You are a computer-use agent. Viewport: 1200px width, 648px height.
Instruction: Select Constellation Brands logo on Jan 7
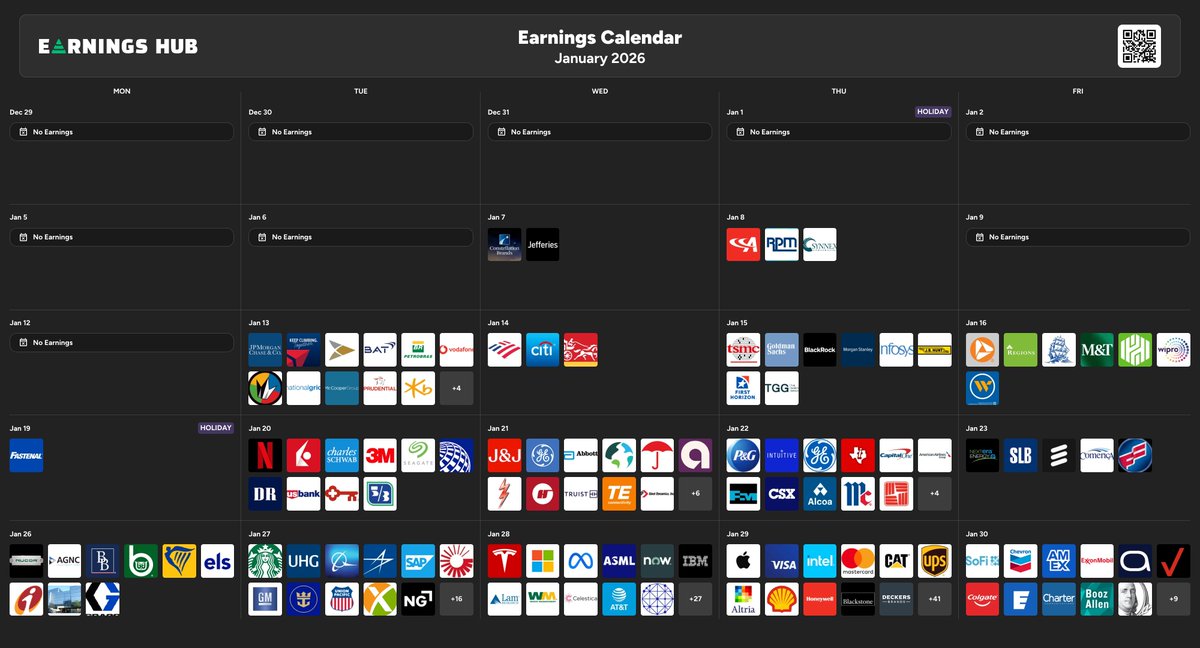point(505,245)
